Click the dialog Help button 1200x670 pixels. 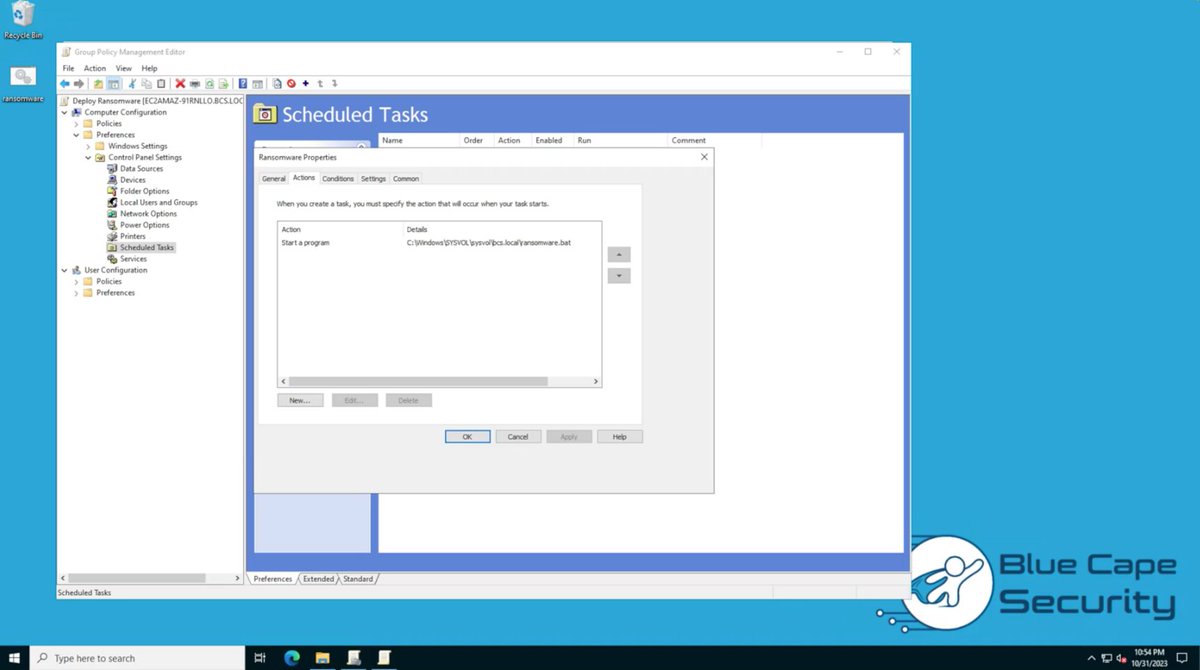619,437
